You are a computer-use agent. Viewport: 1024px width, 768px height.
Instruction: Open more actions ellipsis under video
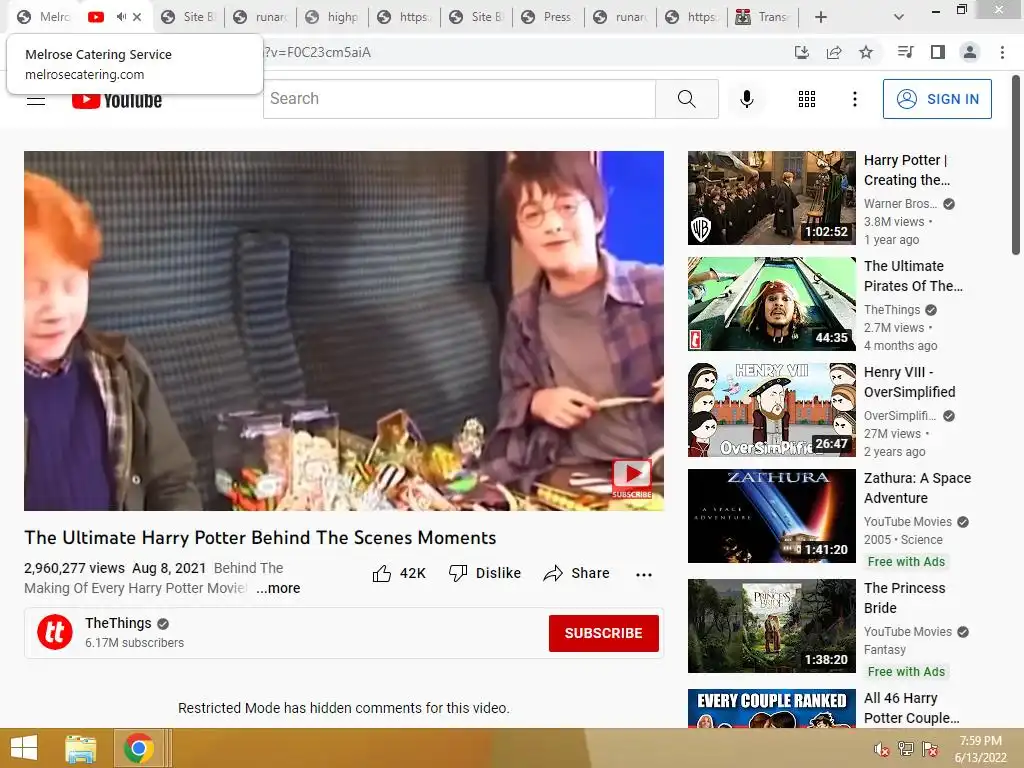[644, 574]
